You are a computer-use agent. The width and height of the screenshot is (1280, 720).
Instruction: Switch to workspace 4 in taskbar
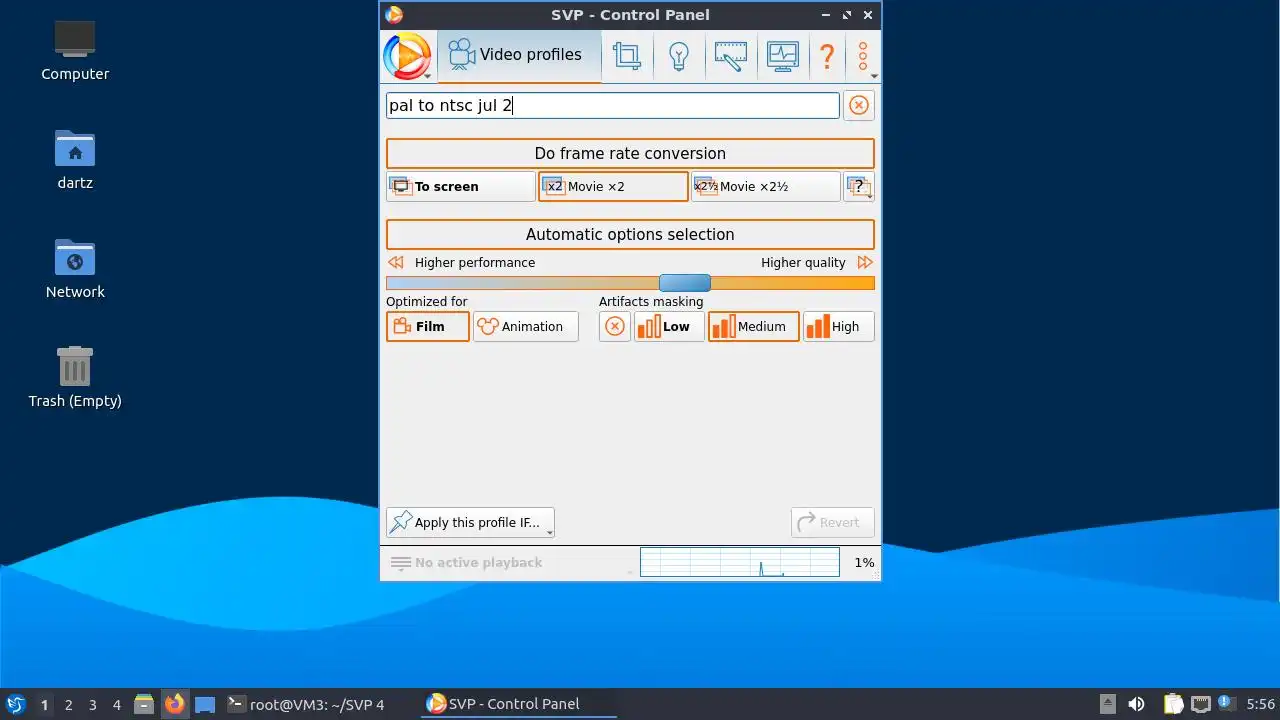point(116,705)
